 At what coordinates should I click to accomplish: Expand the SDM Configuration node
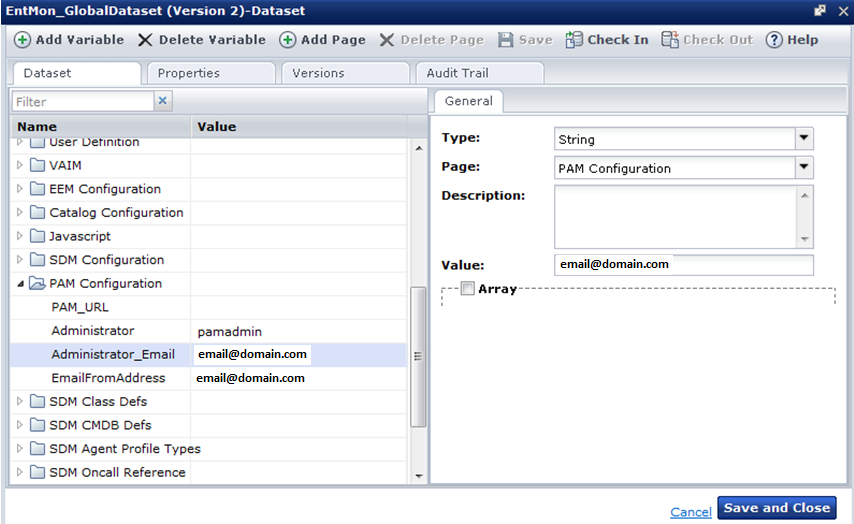pyautogui.click(x=20, y=259)
